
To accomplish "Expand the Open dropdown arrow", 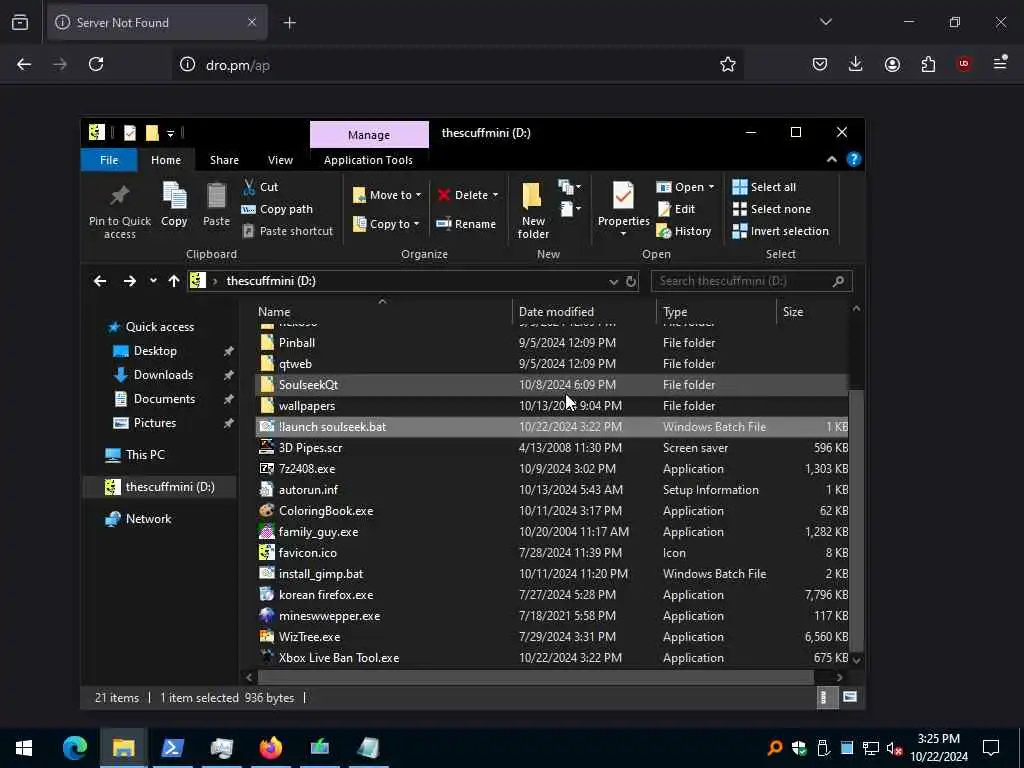I will click(x=711, y=187).
